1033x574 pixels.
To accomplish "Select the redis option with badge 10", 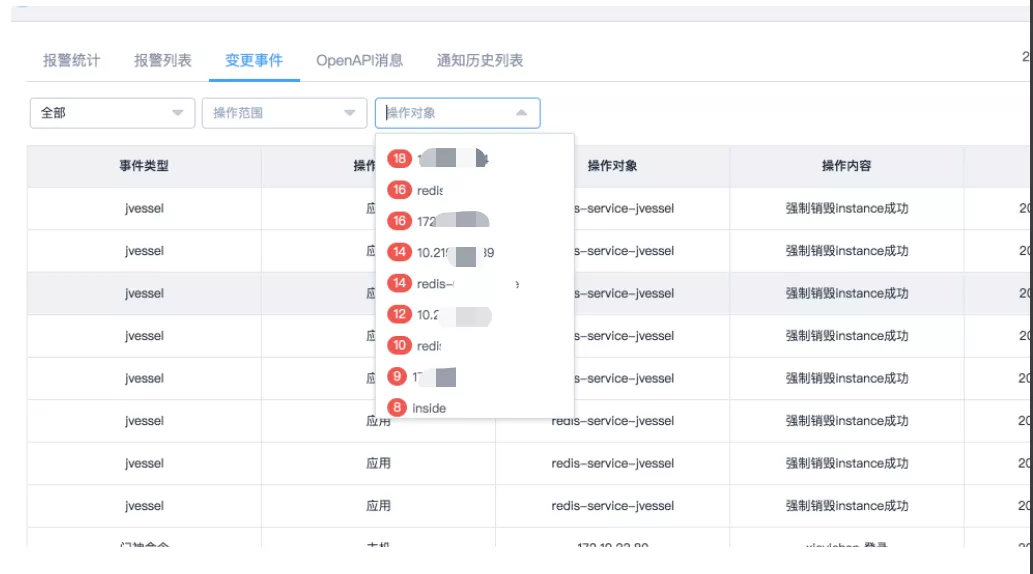I will coord(474,346).
